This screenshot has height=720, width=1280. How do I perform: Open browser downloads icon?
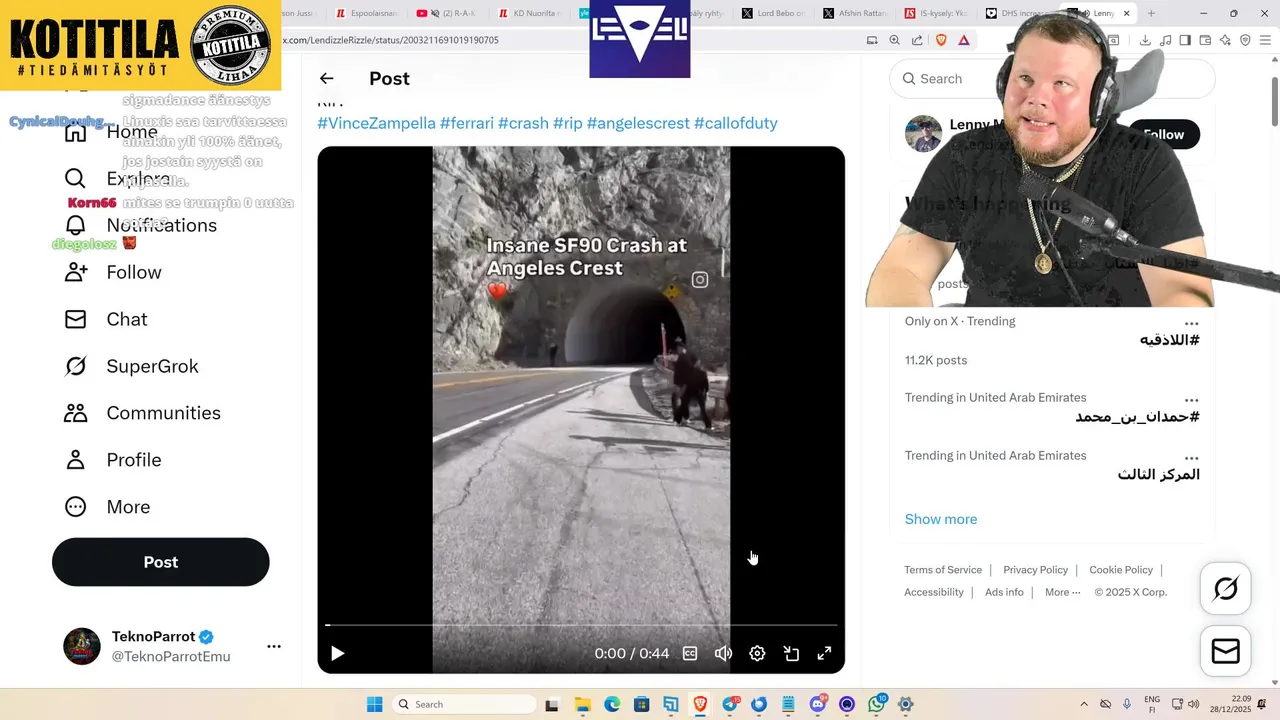click(x=1145, y=40)
